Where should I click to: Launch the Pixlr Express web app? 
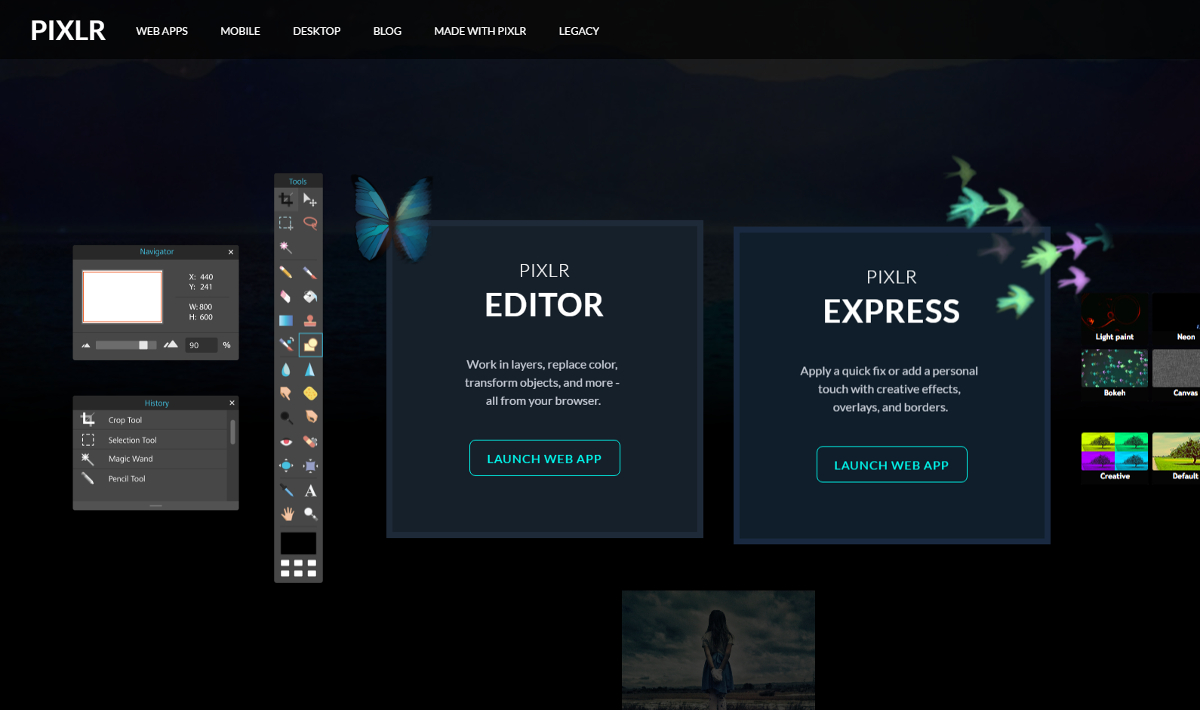891,465
